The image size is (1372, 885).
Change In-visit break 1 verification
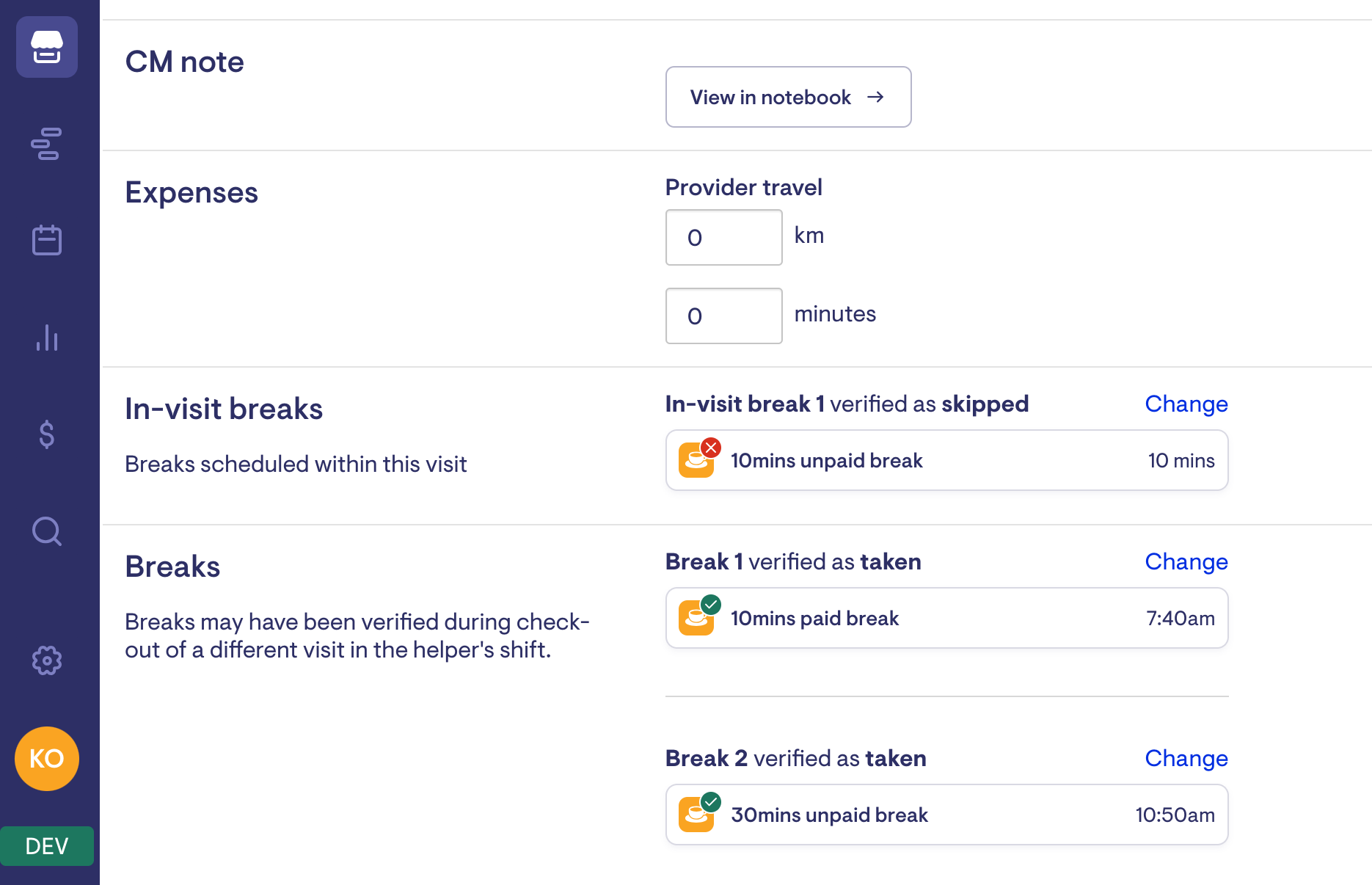coord(1186,404)
